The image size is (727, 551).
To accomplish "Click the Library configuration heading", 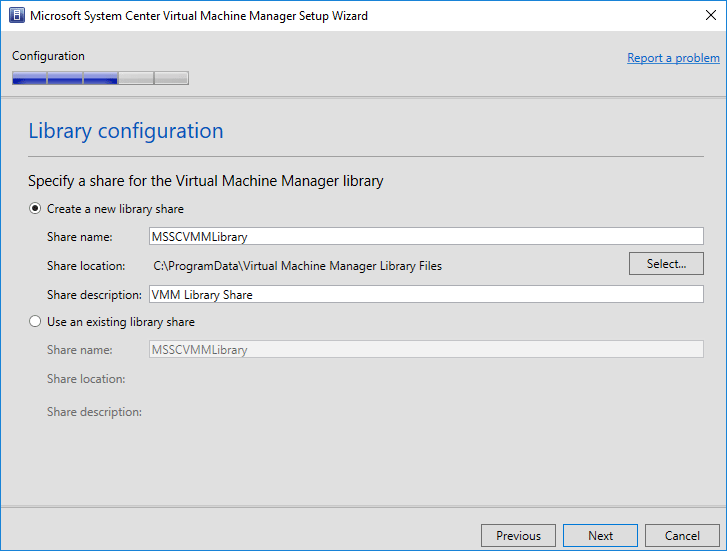I will (x=126, y=131).
